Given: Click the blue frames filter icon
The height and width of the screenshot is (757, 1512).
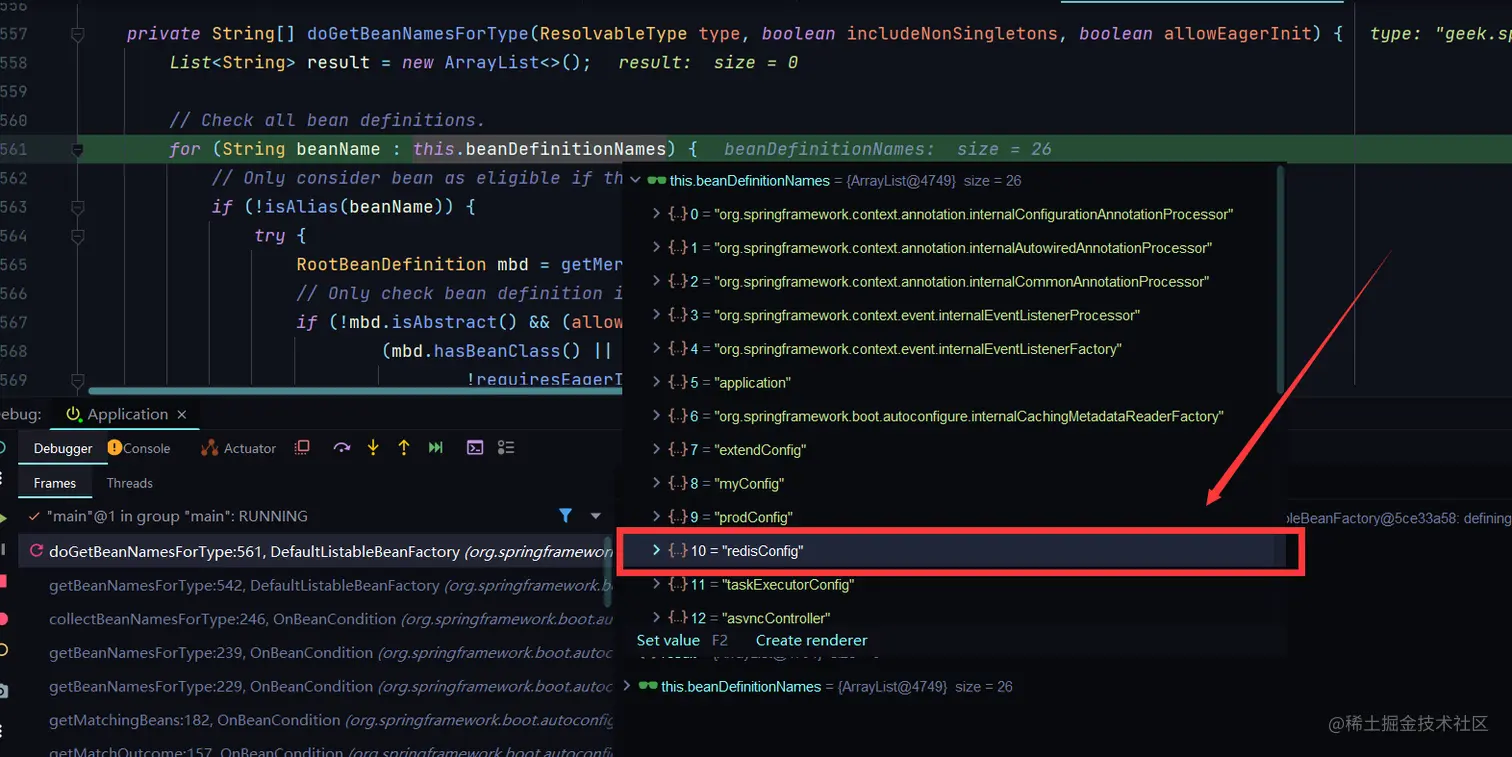Looking at the screenshot, I should pyautogui.click(x=565, y=516).
